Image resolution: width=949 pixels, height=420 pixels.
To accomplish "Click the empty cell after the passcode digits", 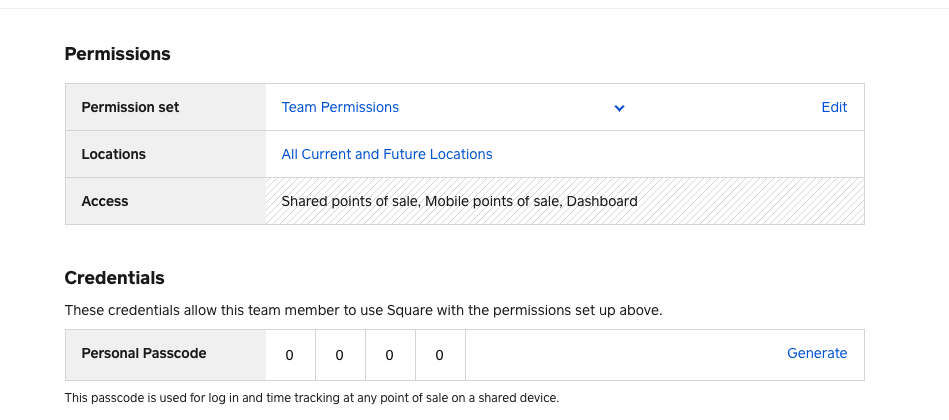I will pos(620,354).
